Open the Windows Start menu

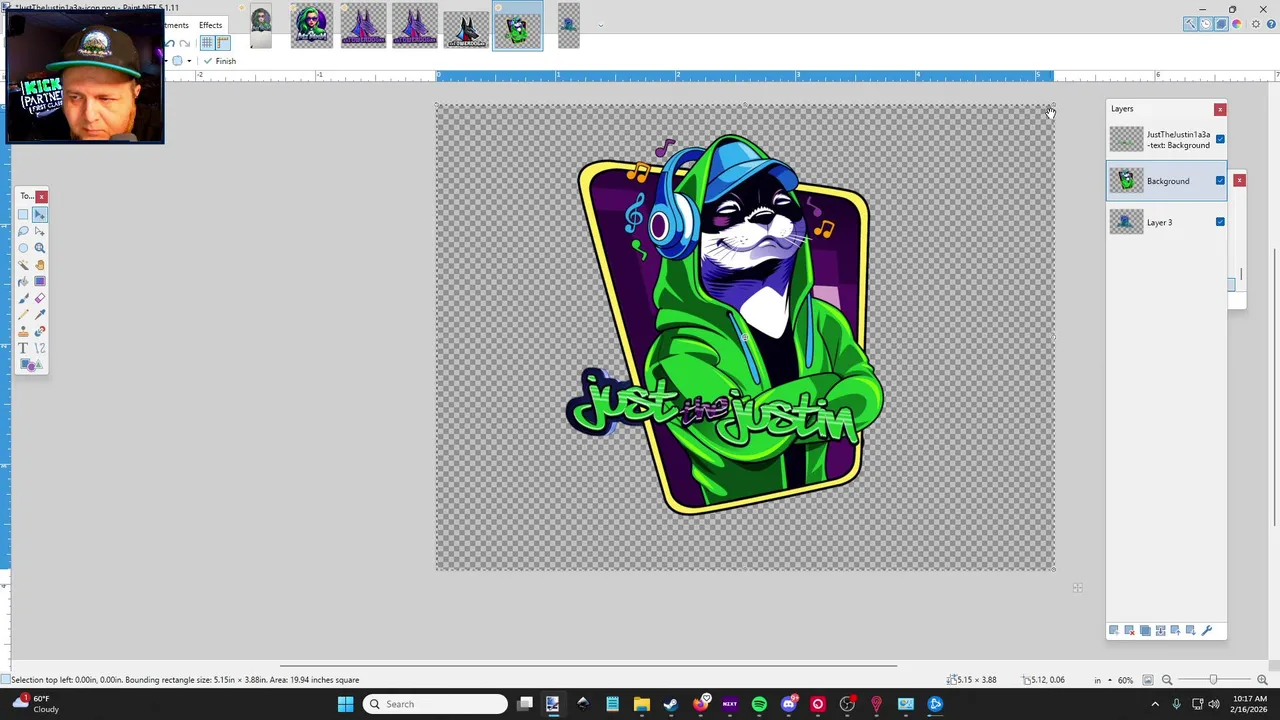tap(345, 704)
